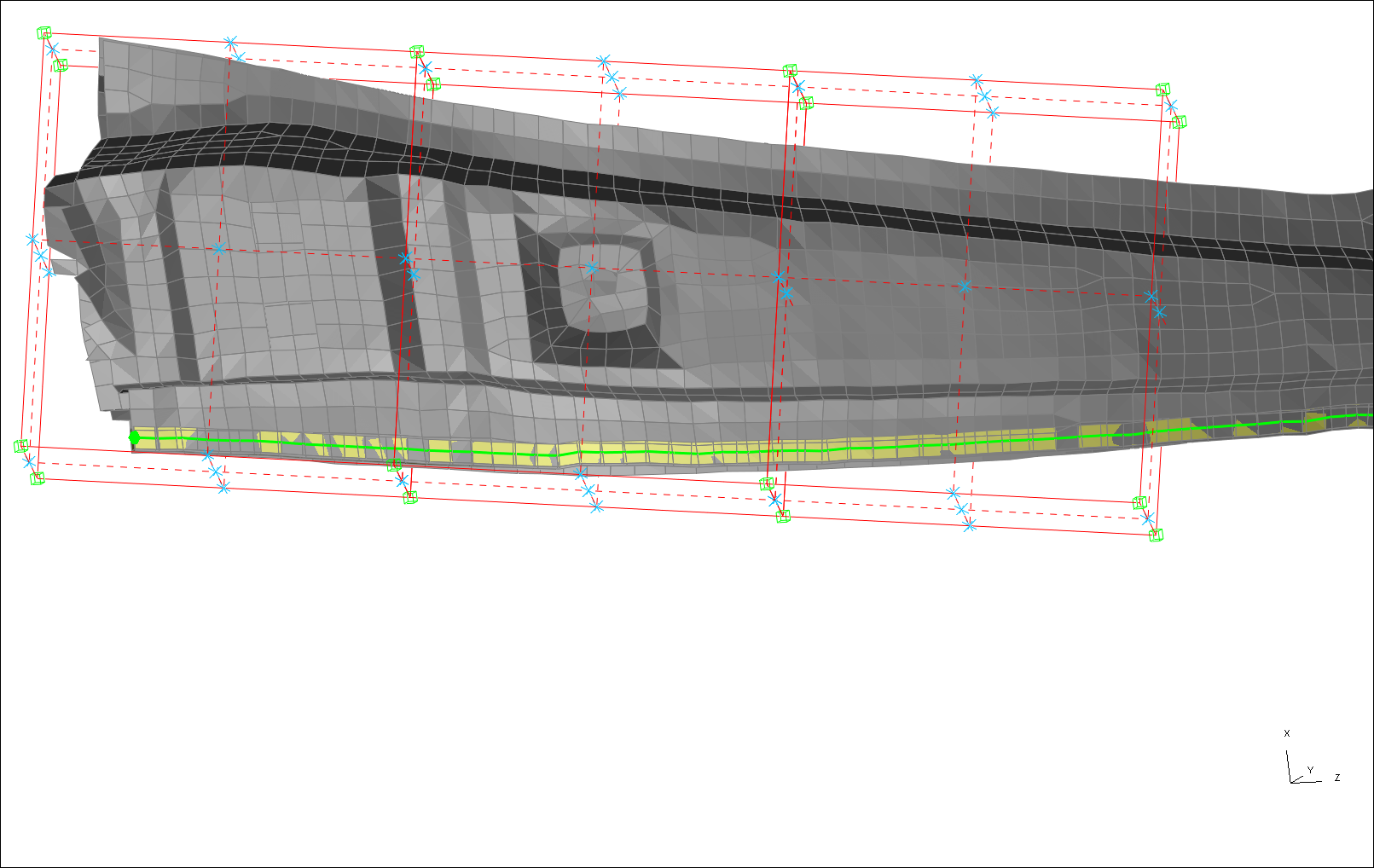Click the blue star node inside the square pocket
The image size is (1374, 868).
590,269
